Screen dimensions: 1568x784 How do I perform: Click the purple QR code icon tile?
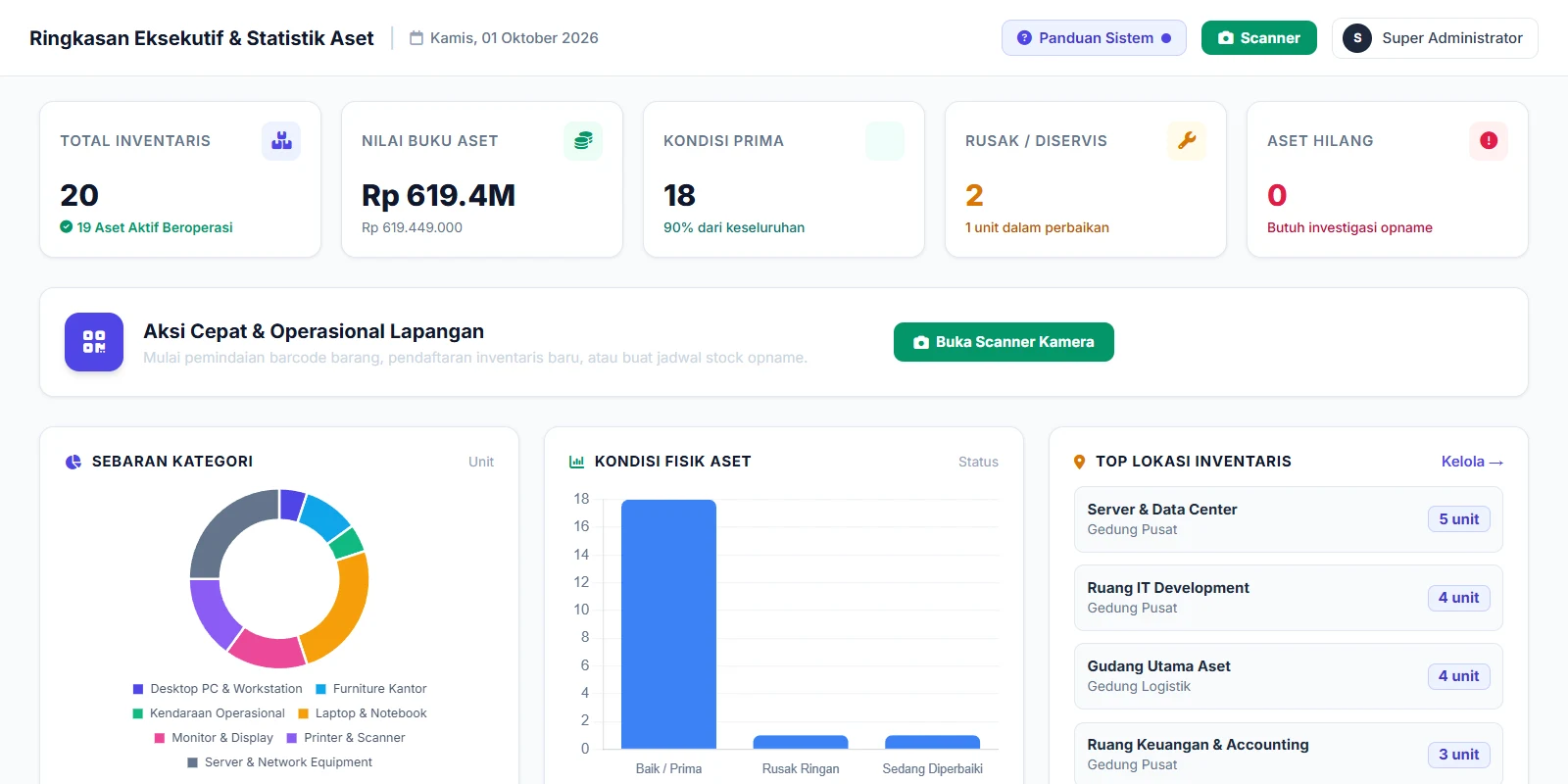[x=94, y=342]
